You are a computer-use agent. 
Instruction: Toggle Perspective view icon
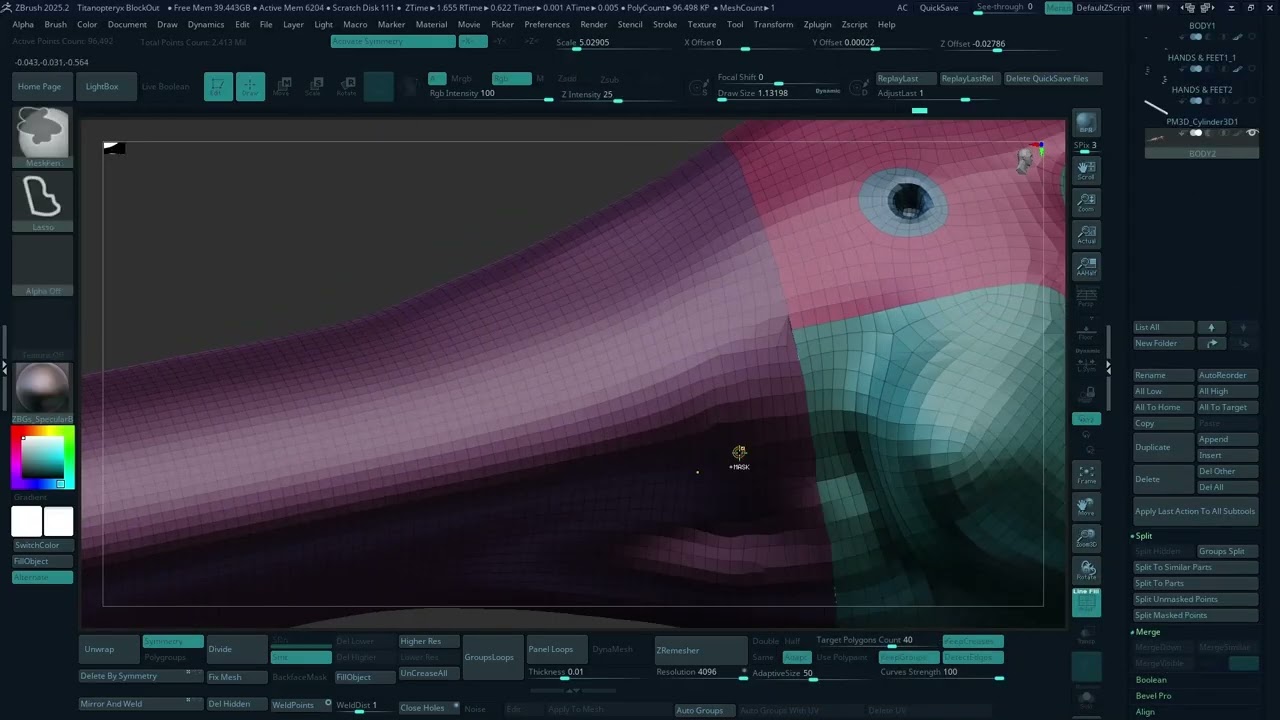click(x=1086, y=298)
